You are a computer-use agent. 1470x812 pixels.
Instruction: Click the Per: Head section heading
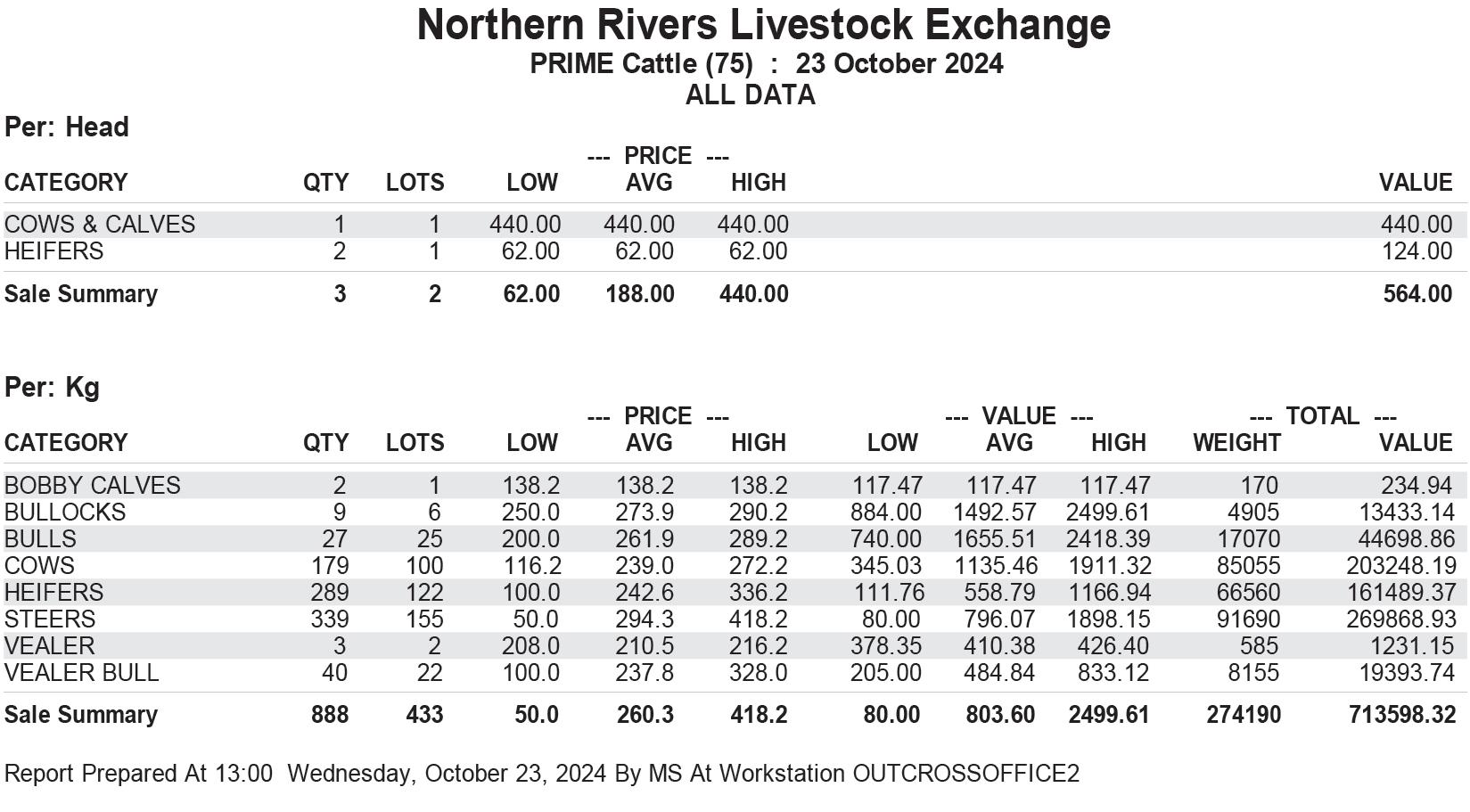pyautogui.click(x=67, y=127)
